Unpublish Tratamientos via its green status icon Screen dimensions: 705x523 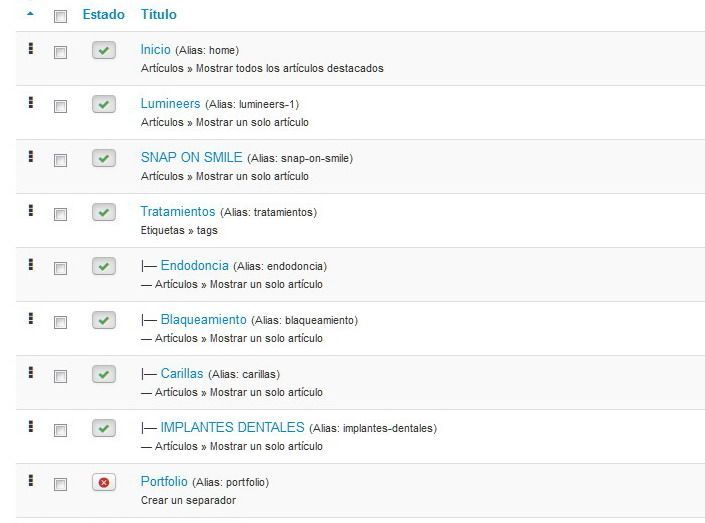(104, 212)
